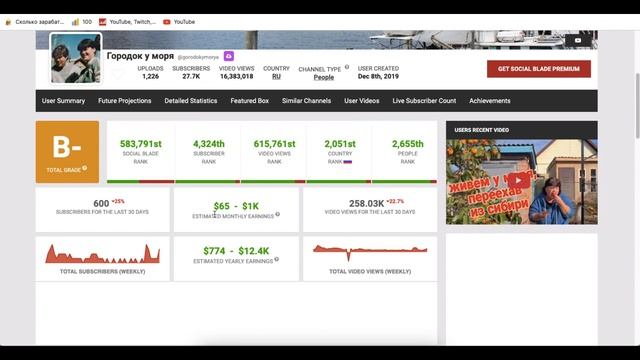Click the 2,655th people rank
The height and width of the screenshot is (360, 640).
pyautogui.click(x=408, y=144)
